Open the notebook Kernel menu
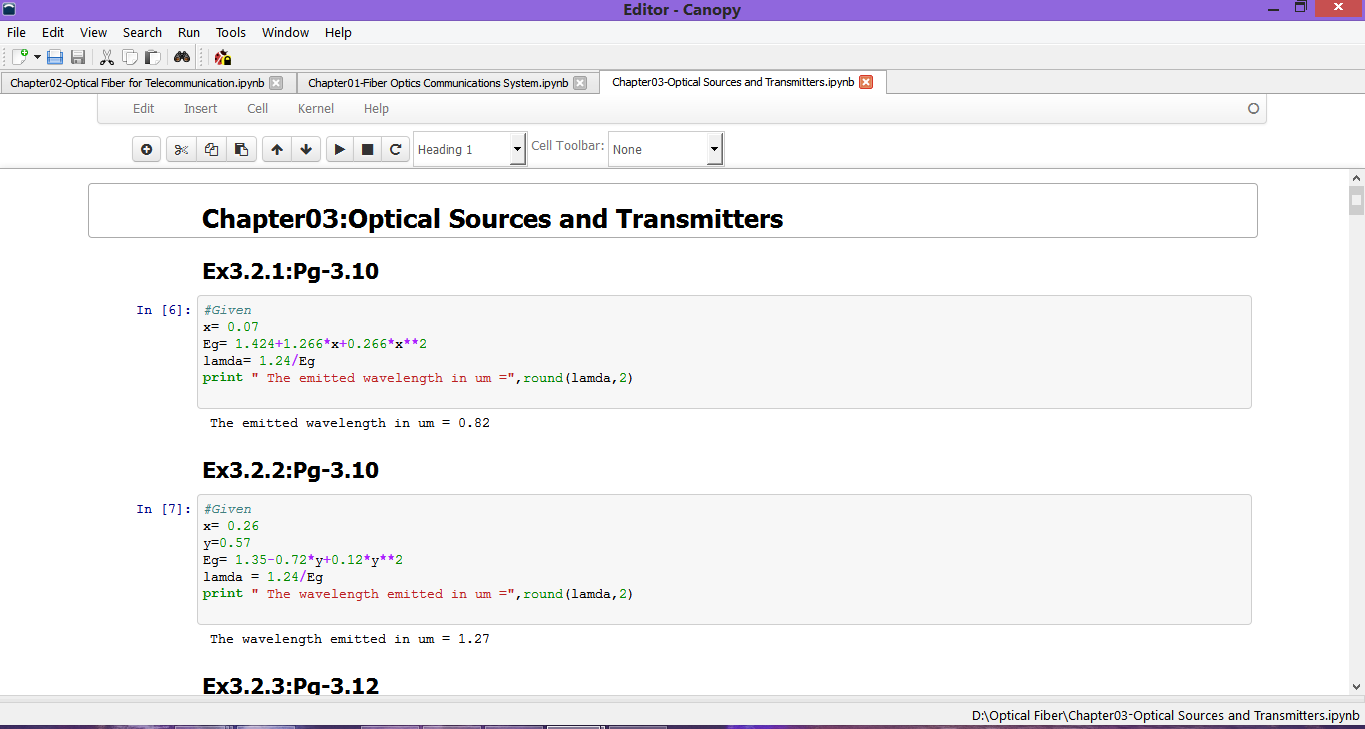The height and width of the screenshot is (729, 1365). (x=316, y=109)
